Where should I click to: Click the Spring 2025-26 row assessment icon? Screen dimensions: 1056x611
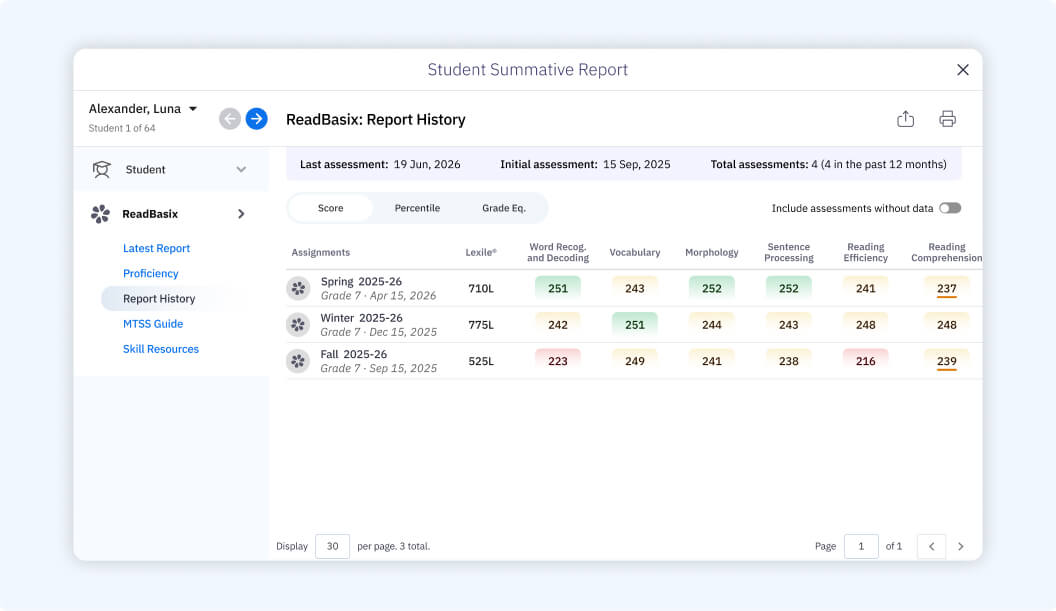[298, 288]
